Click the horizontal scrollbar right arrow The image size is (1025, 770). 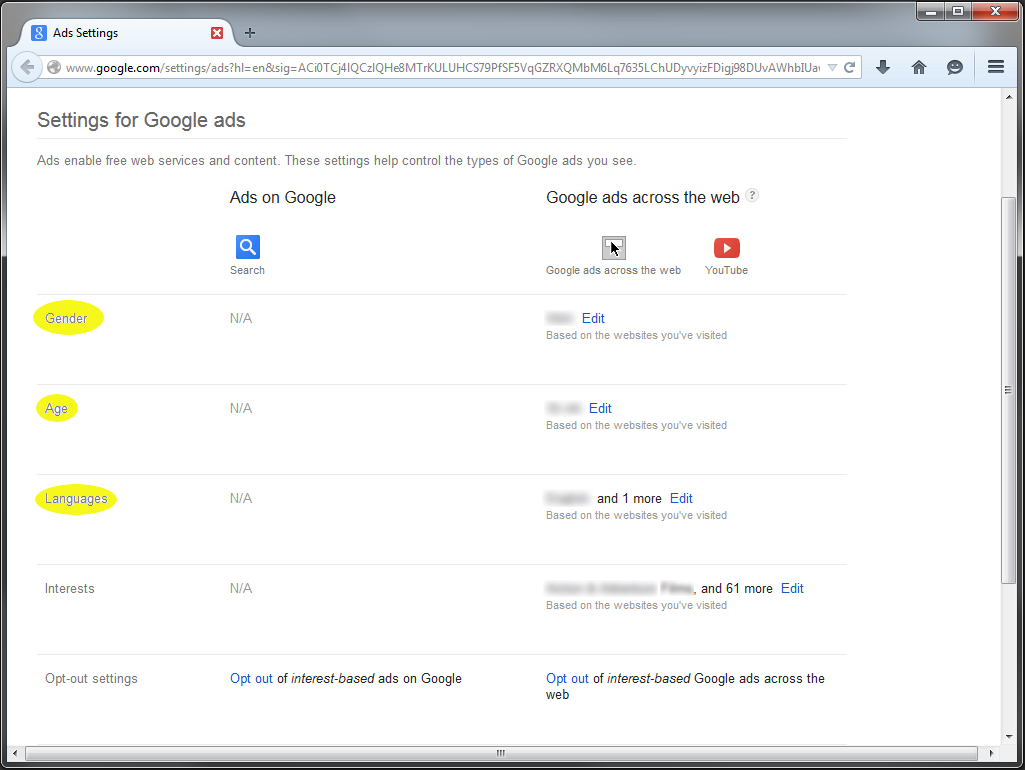pos(992,753)
